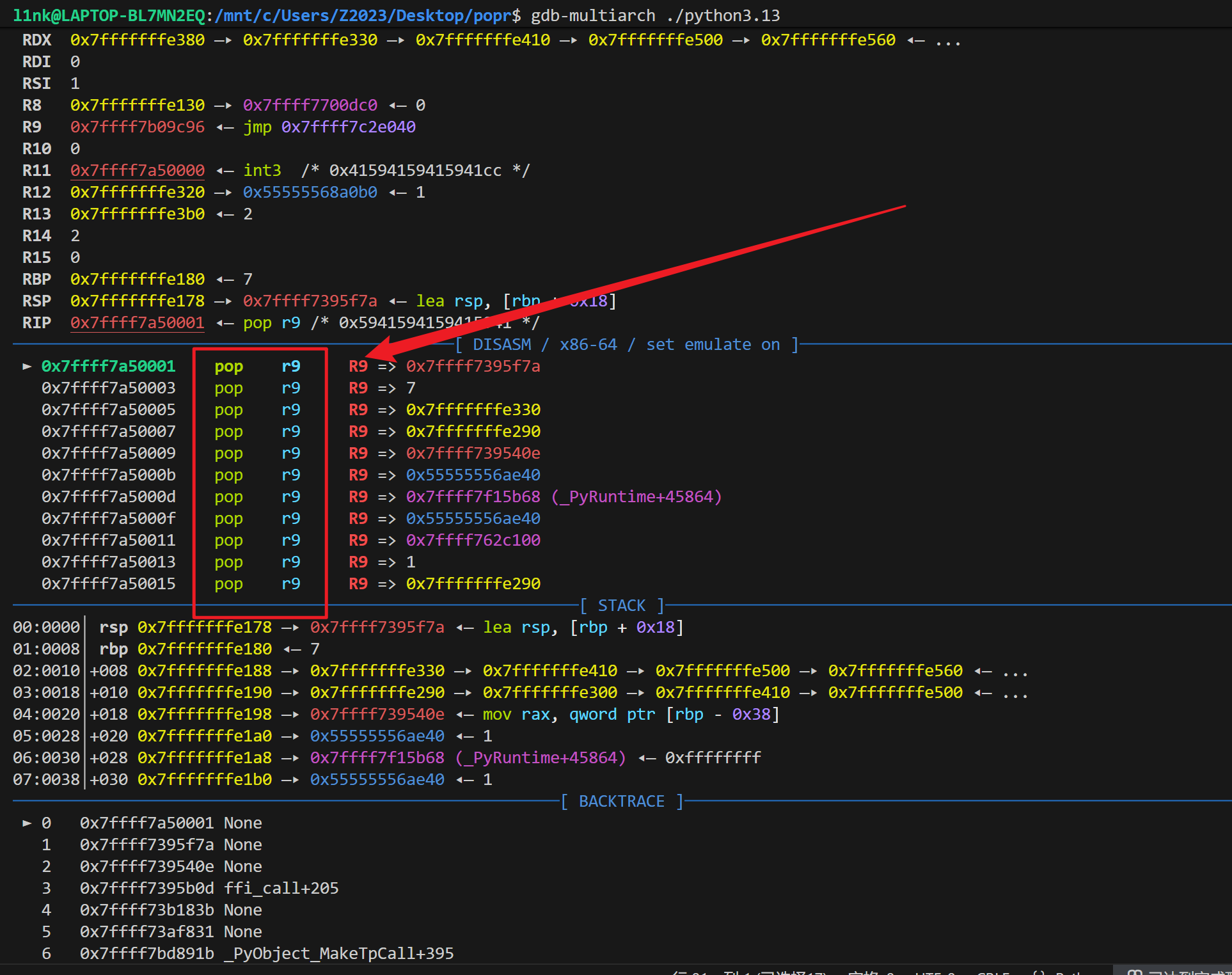Click the 'set emulate on' text

(713, 345)
